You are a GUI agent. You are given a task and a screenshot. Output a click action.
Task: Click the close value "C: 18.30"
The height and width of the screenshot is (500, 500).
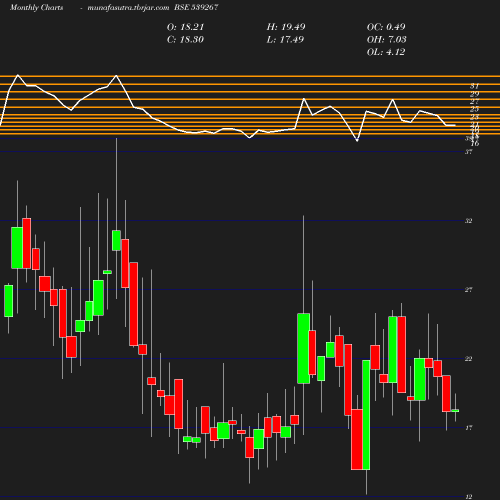(185, 39)
